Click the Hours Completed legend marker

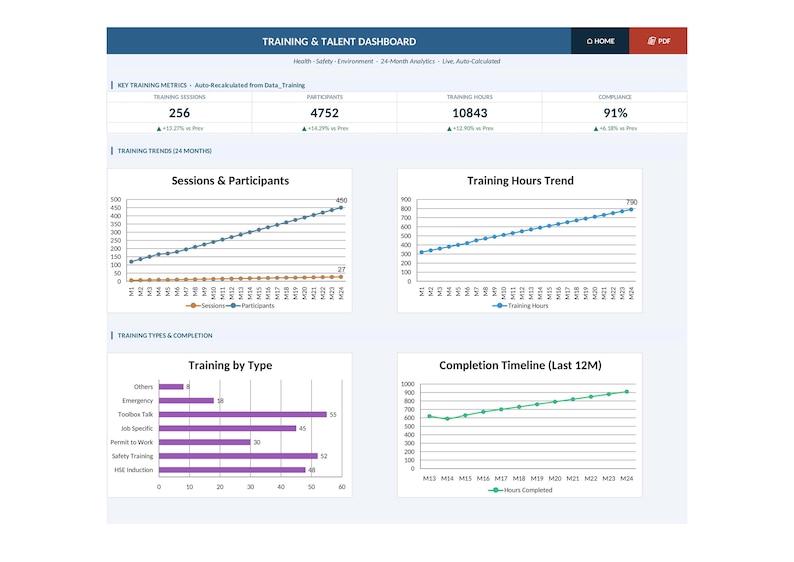point(495,490)
